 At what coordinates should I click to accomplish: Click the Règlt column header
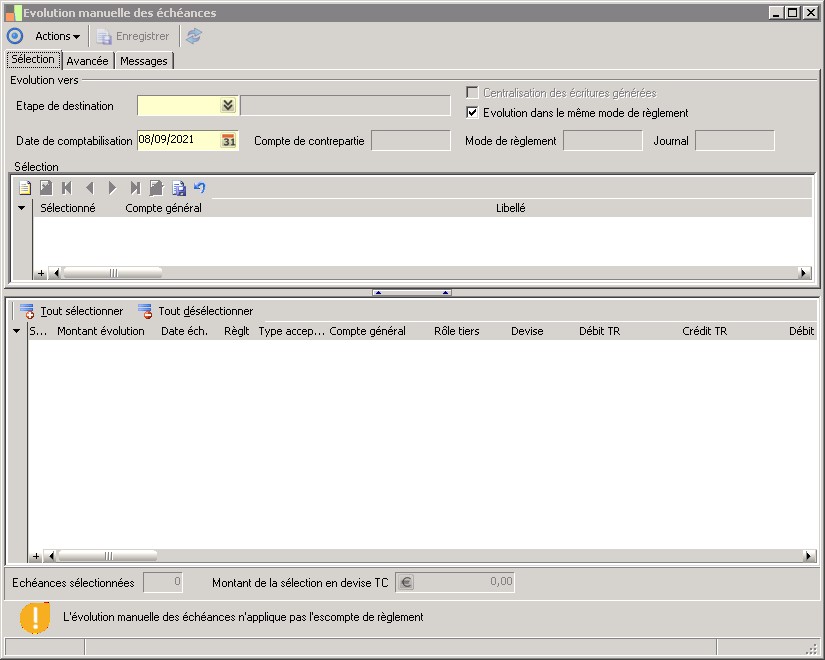(x=236, y=331)
